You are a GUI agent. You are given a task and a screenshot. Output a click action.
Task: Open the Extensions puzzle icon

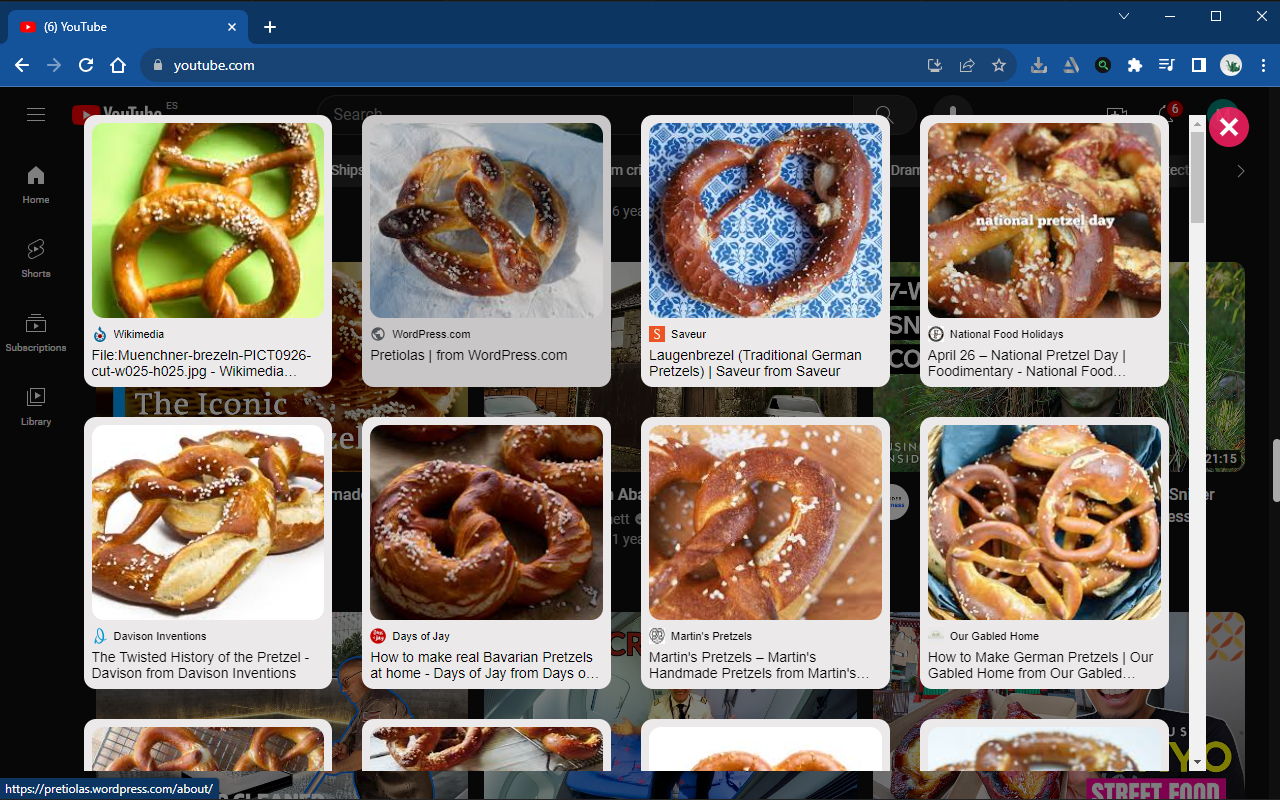pos(1134,65)
